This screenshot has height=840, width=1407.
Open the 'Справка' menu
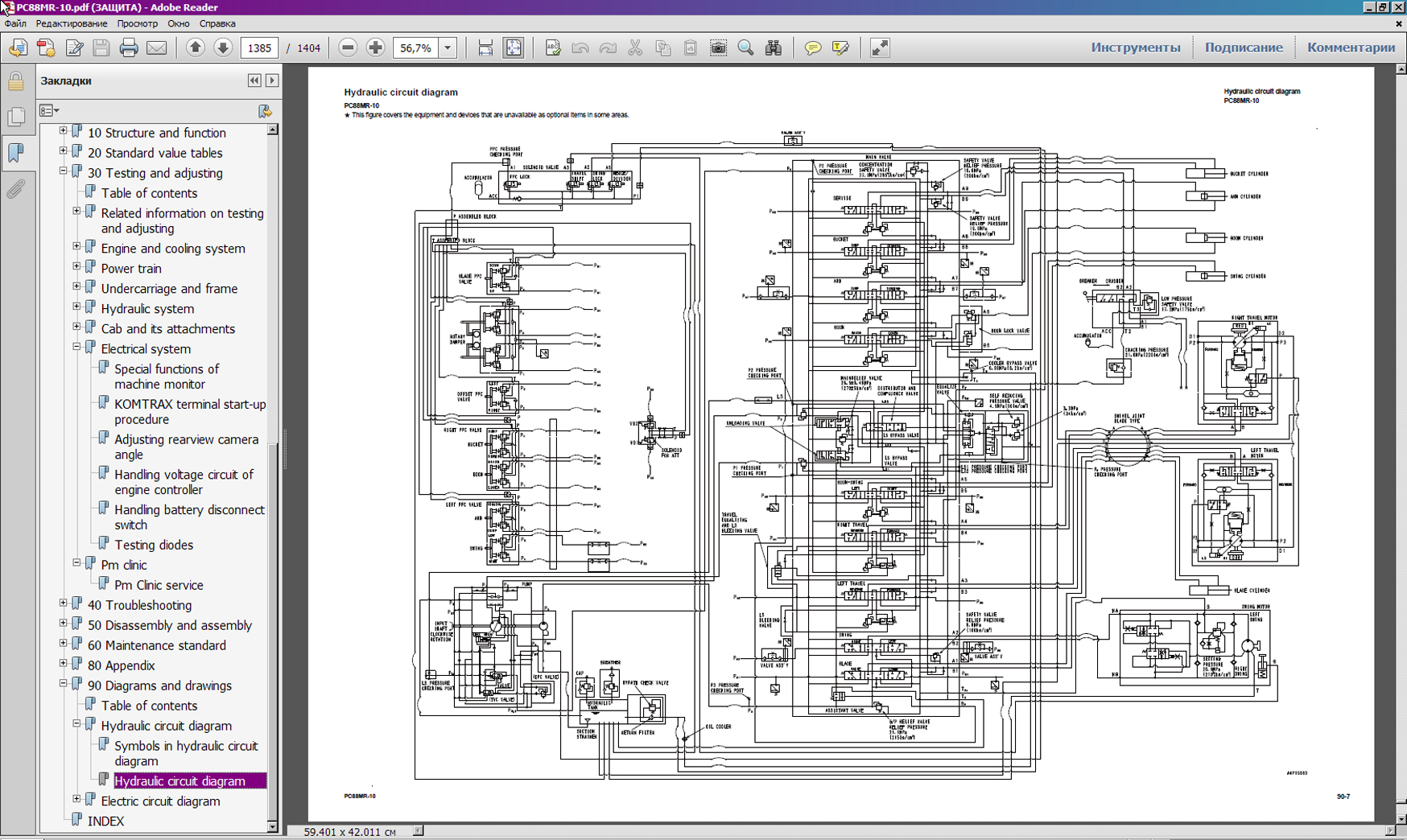pos(217,24)
